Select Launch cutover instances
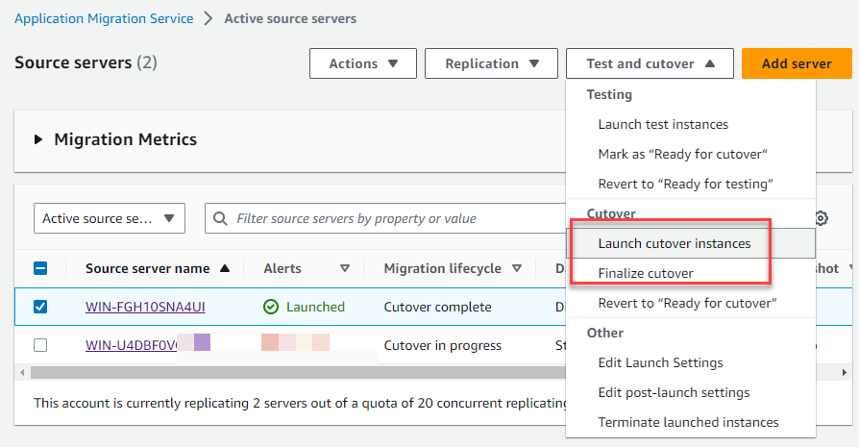This screenshot has height=447, width=860. pos(674,243)
